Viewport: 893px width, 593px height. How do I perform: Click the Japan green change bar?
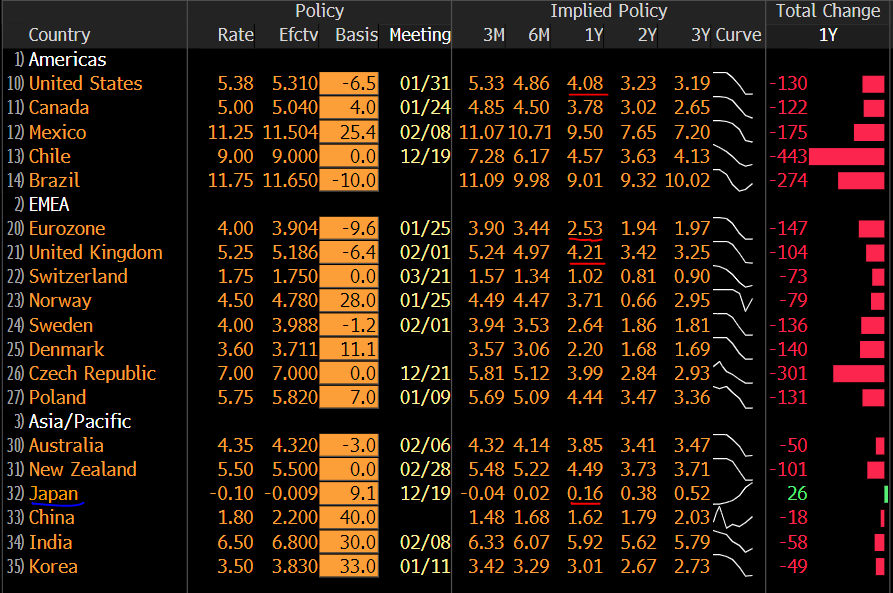[886, 493]
